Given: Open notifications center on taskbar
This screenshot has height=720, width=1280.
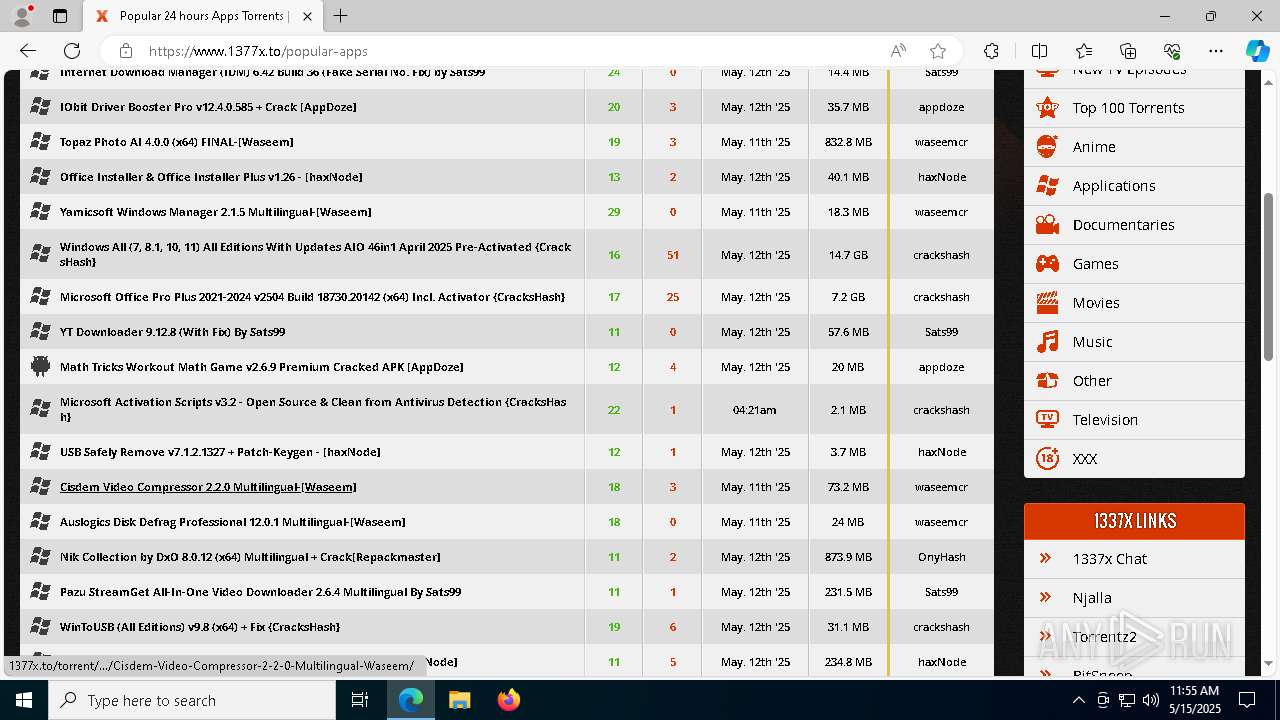Looking at the screenshot, I should pyautogui.click(x=1247, y=700).
